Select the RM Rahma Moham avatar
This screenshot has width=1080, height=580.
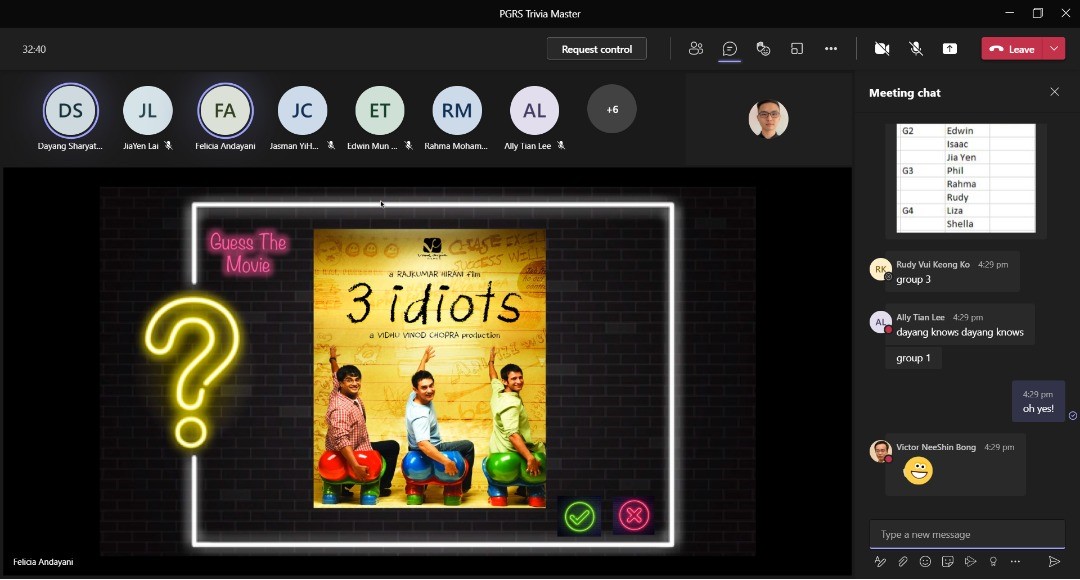click(x=457, y=110)
